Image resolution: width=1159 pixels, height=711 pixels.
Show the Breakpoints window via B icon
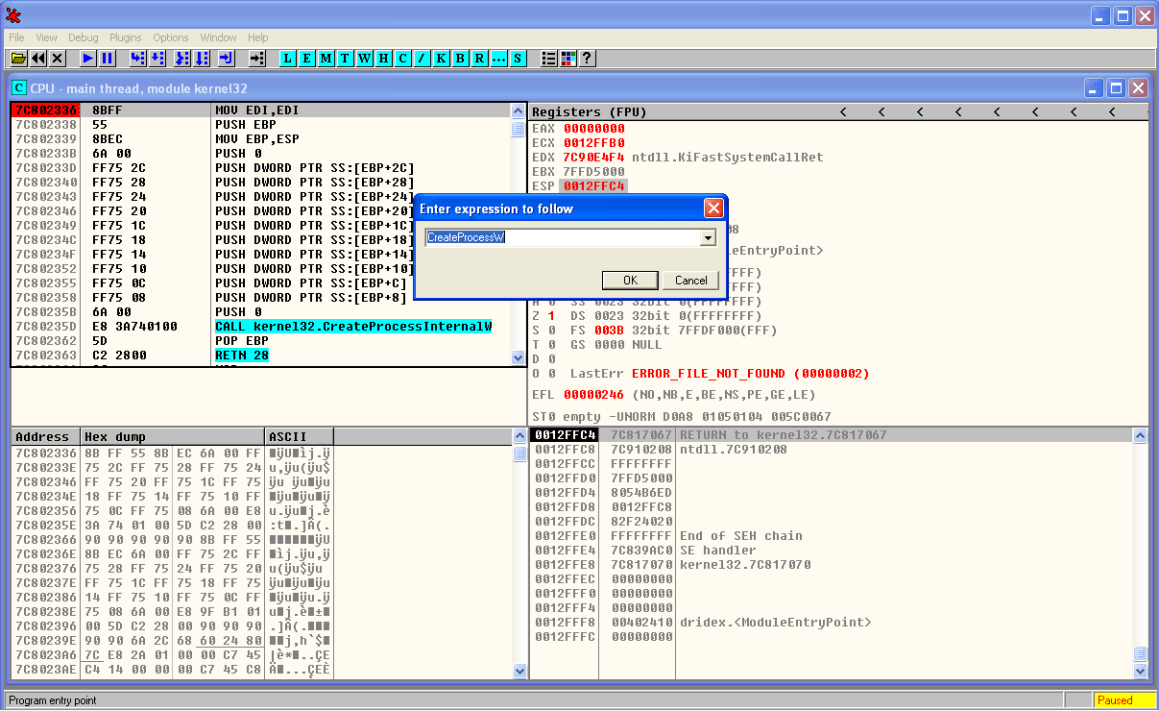tap(460, 58)
